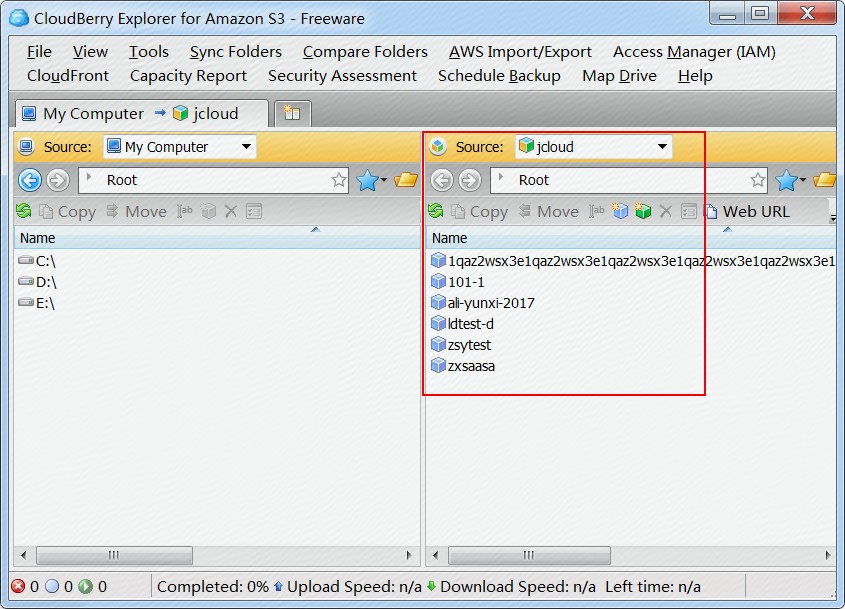
Task: Open favorites star menu in left pane
Action: pyautogui.click(x=372, y=180)
